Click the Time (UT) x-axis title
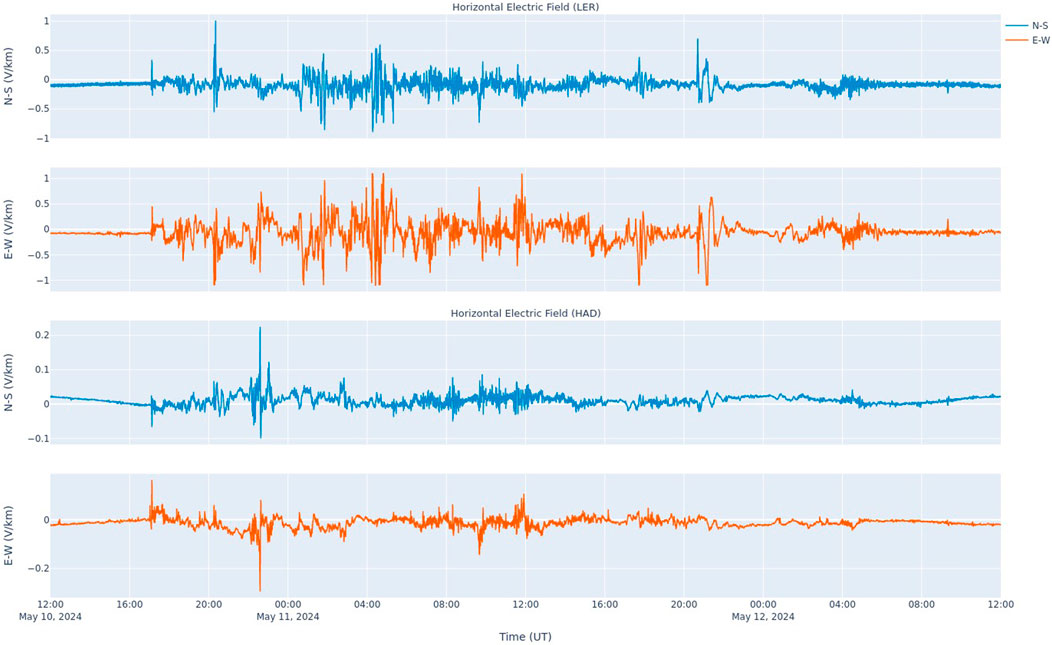 point(525,636)
